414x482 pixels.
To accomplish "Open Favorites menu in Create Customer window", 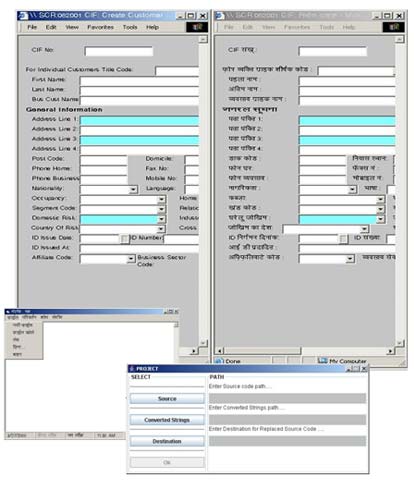I will 100,27.
